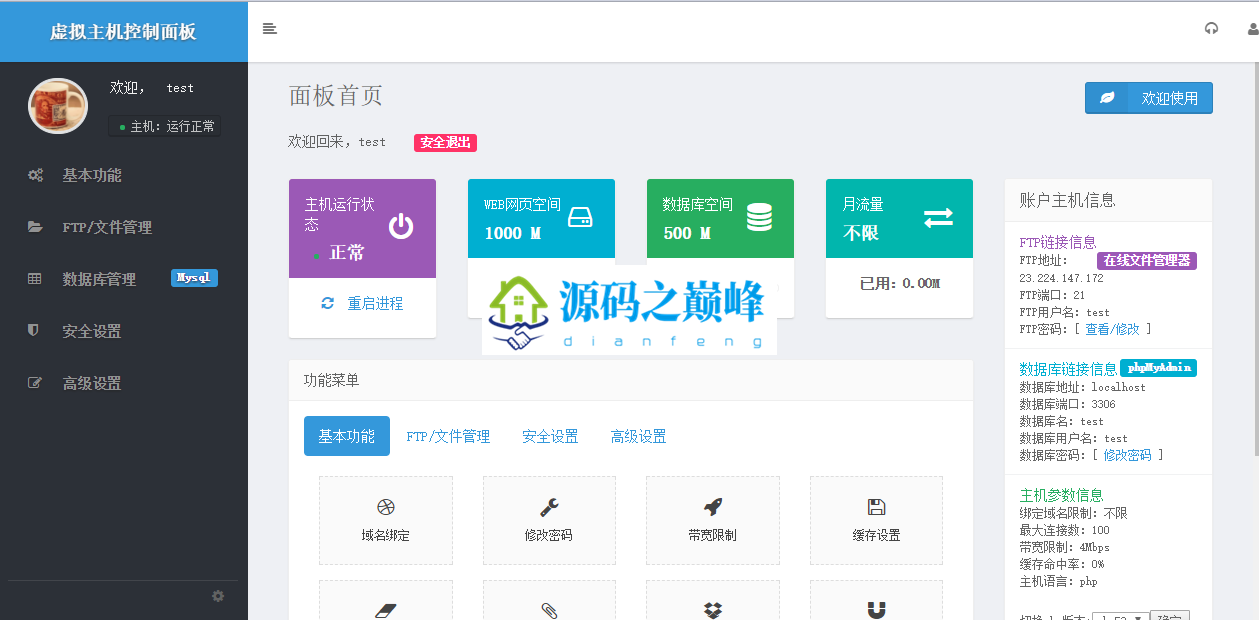Open 带宽限制 rocket tile
1259x620 pixels.
point(712,521)
